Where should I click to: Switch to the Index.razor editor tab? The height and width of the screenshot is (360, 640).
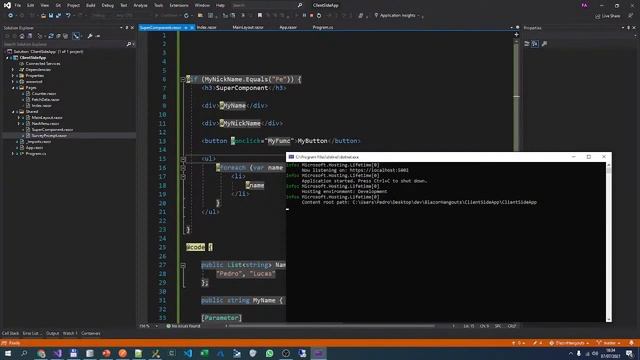(207, 27)
